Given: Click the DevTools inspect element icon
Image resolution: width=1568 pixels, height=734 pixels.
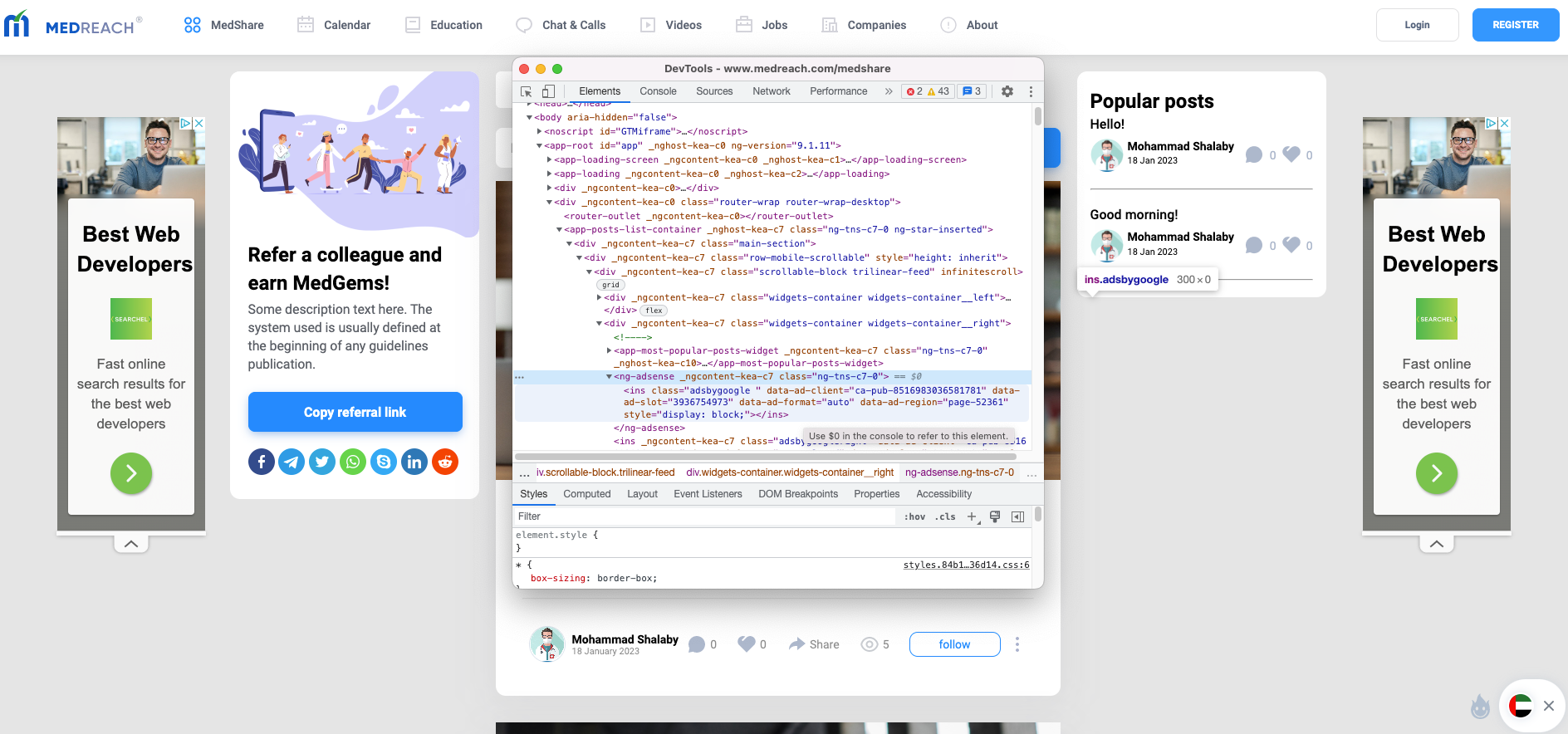Looking at the screenshot, I should coord(526,91).
